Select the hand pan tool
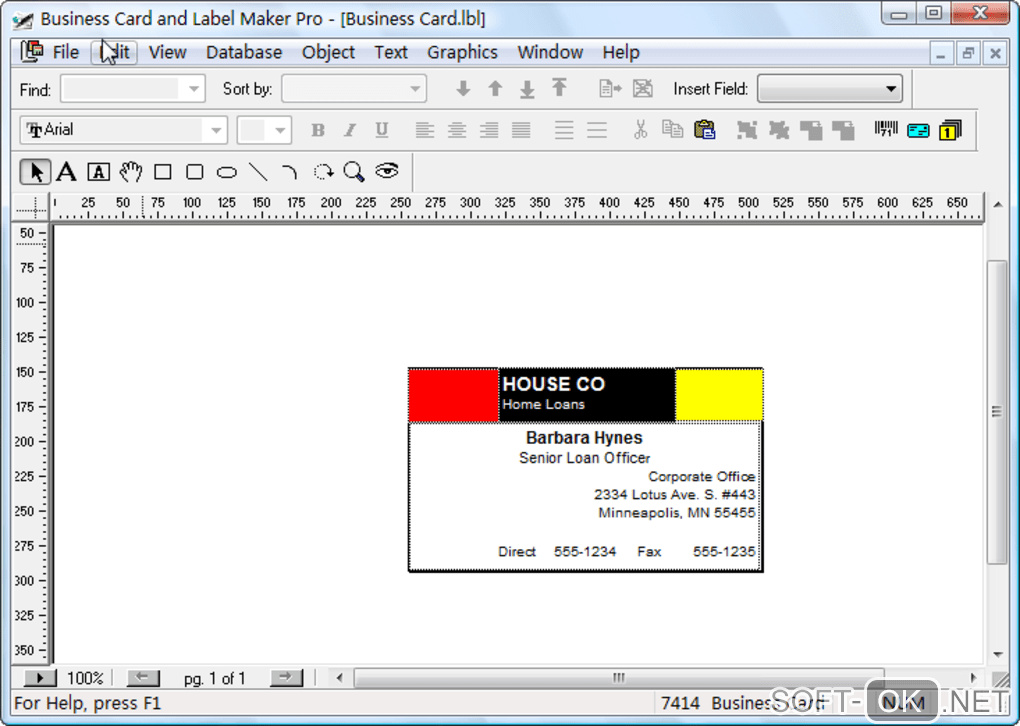The image size is (1020, 726). click(131, 172)
